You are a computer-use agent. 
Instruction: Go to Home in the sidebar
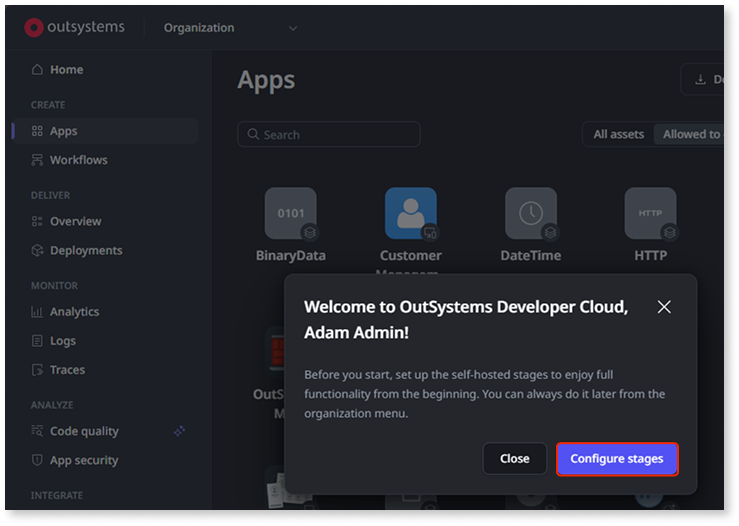57,70
